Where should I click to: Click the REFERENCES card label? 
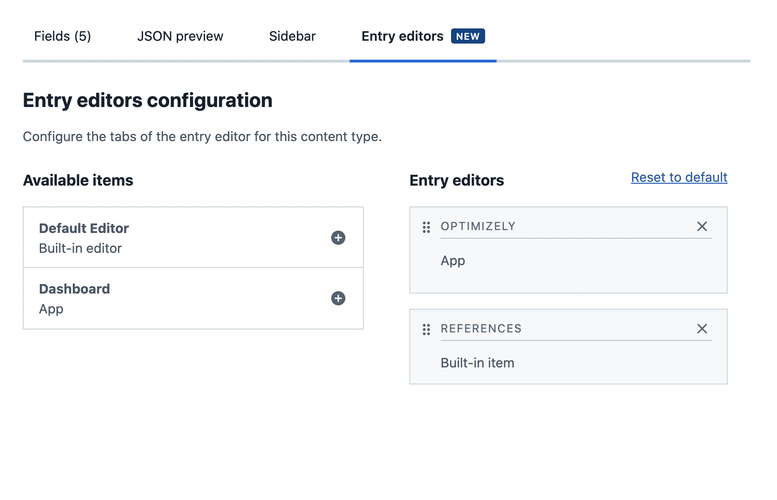click(x=481, y=329)
